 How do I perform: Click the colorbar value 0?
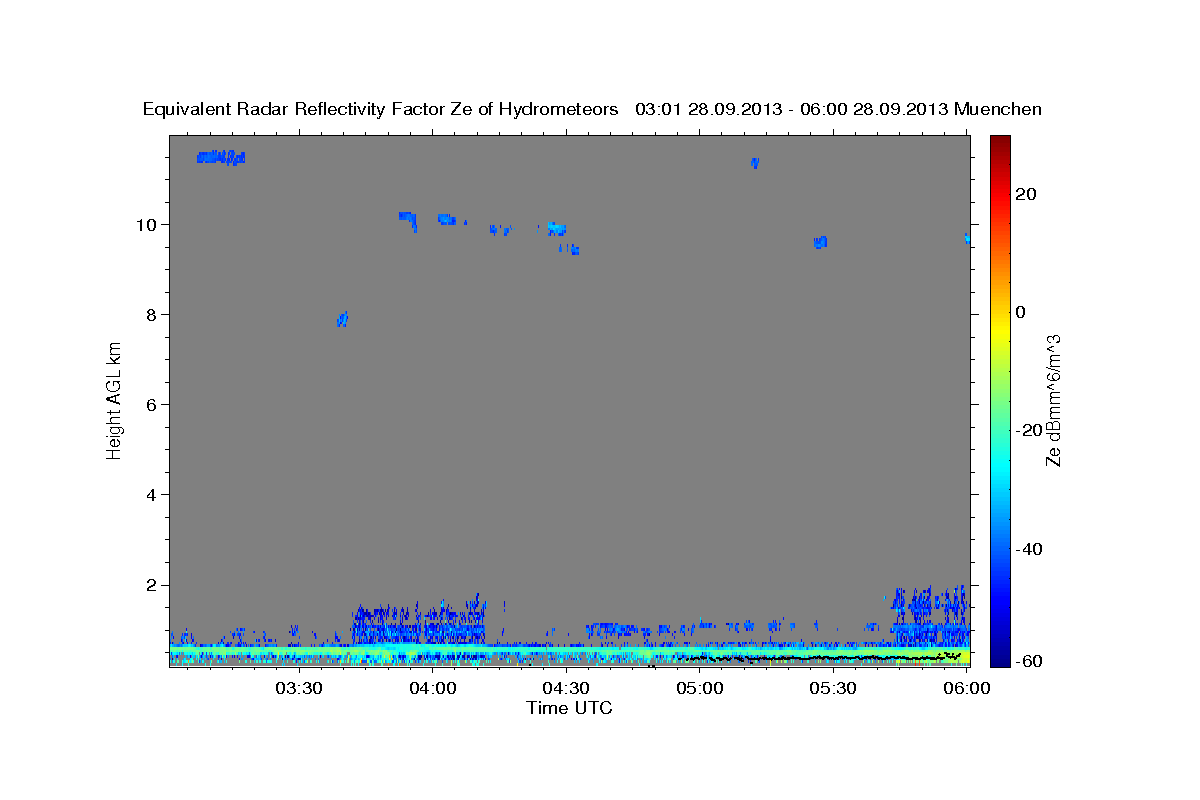pos(1020,312)
